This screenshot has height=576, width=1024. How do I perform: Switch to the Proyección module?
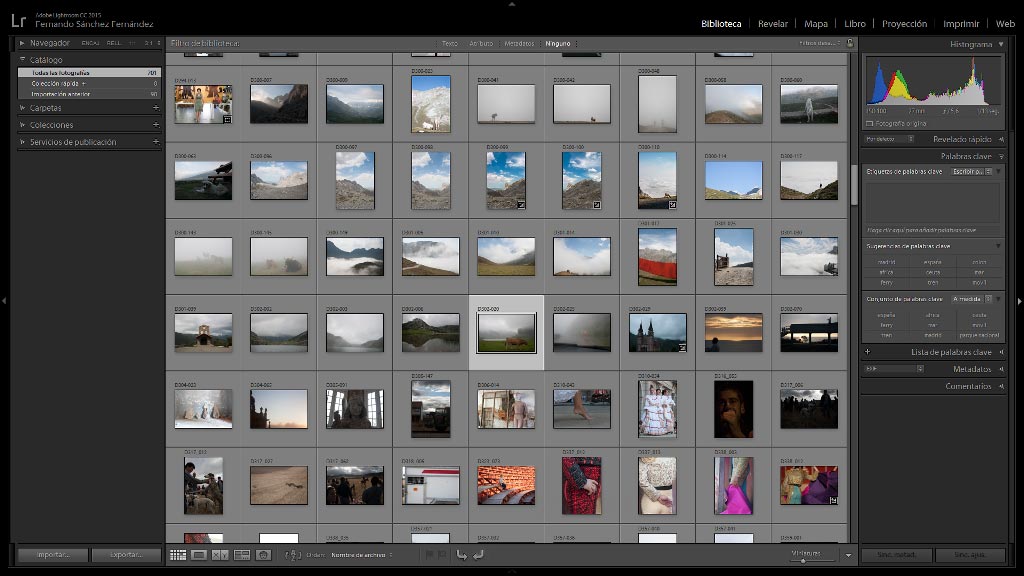tap(904, 24)
